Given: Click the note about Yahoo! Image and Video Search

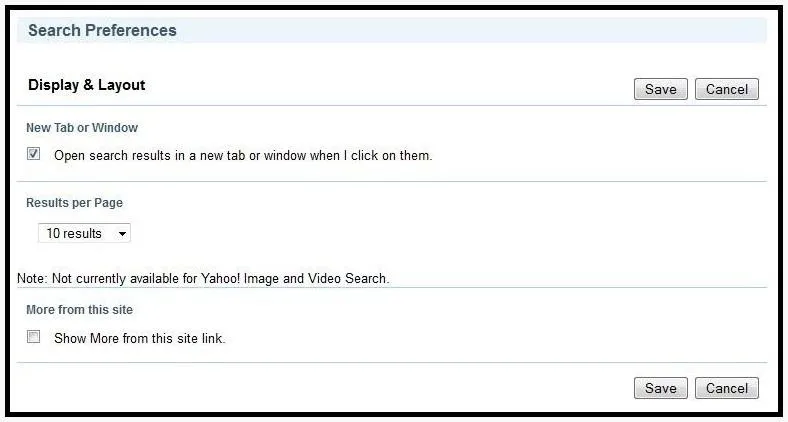Looking at the screenshot, I should tap(203, 278).
